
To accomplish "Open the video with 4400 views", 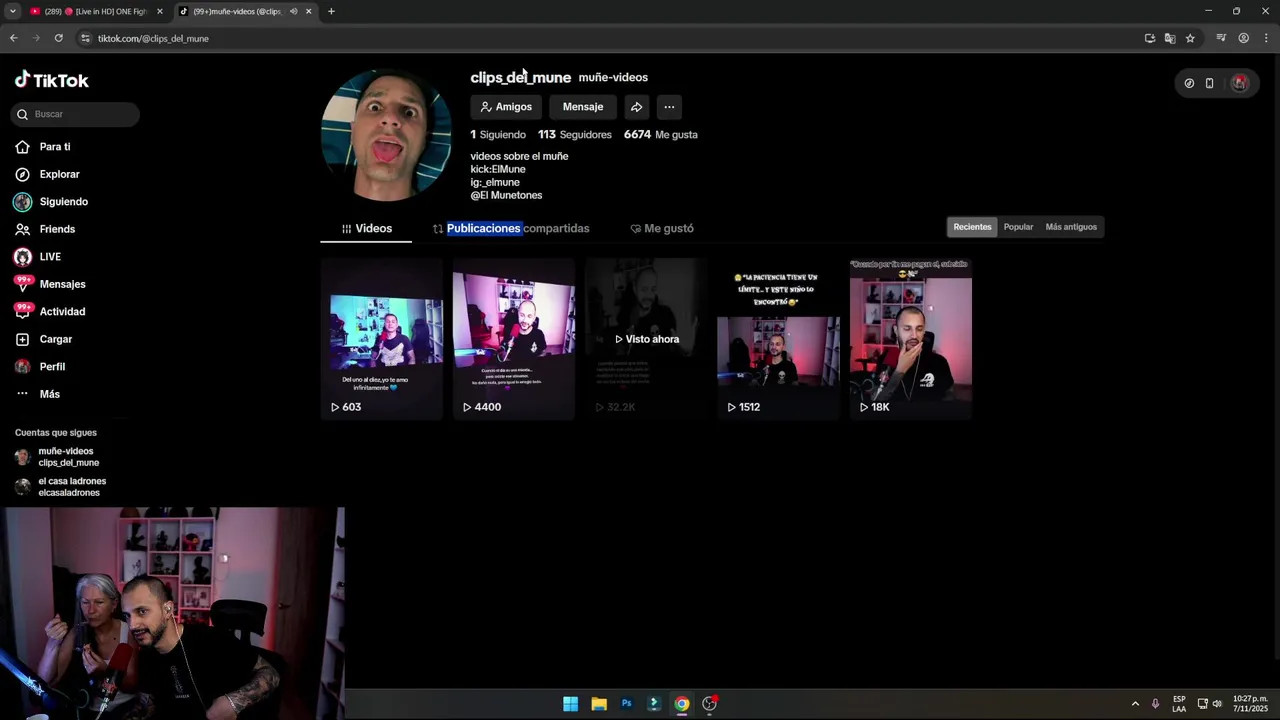I will point(514,339).
